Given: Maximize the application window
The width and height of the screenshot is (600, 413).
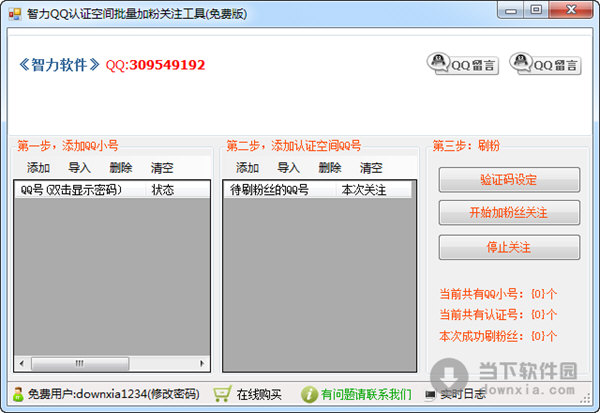Looking at the screenshot, I should coord(536,10).
